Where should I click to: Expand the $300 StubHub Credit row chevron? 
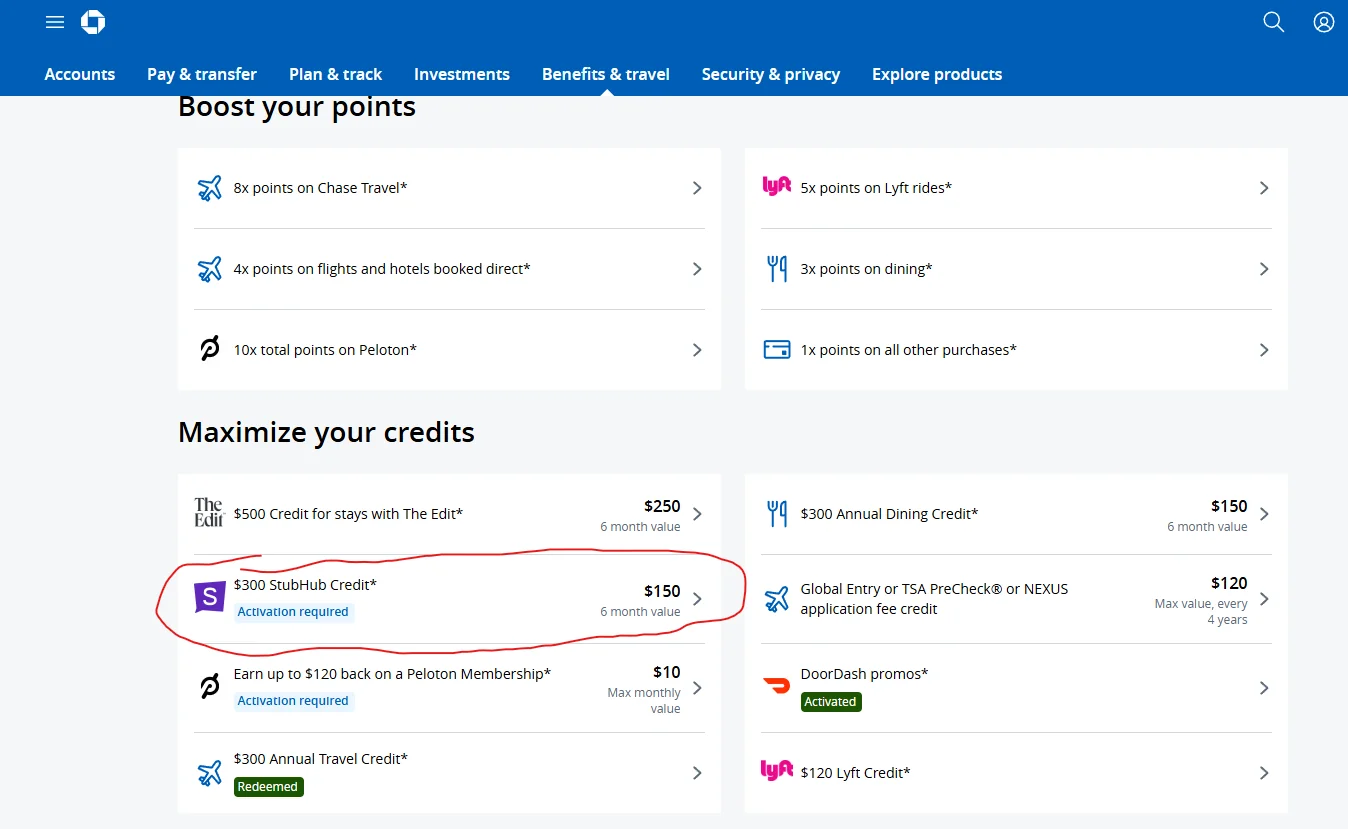[697, 598]
